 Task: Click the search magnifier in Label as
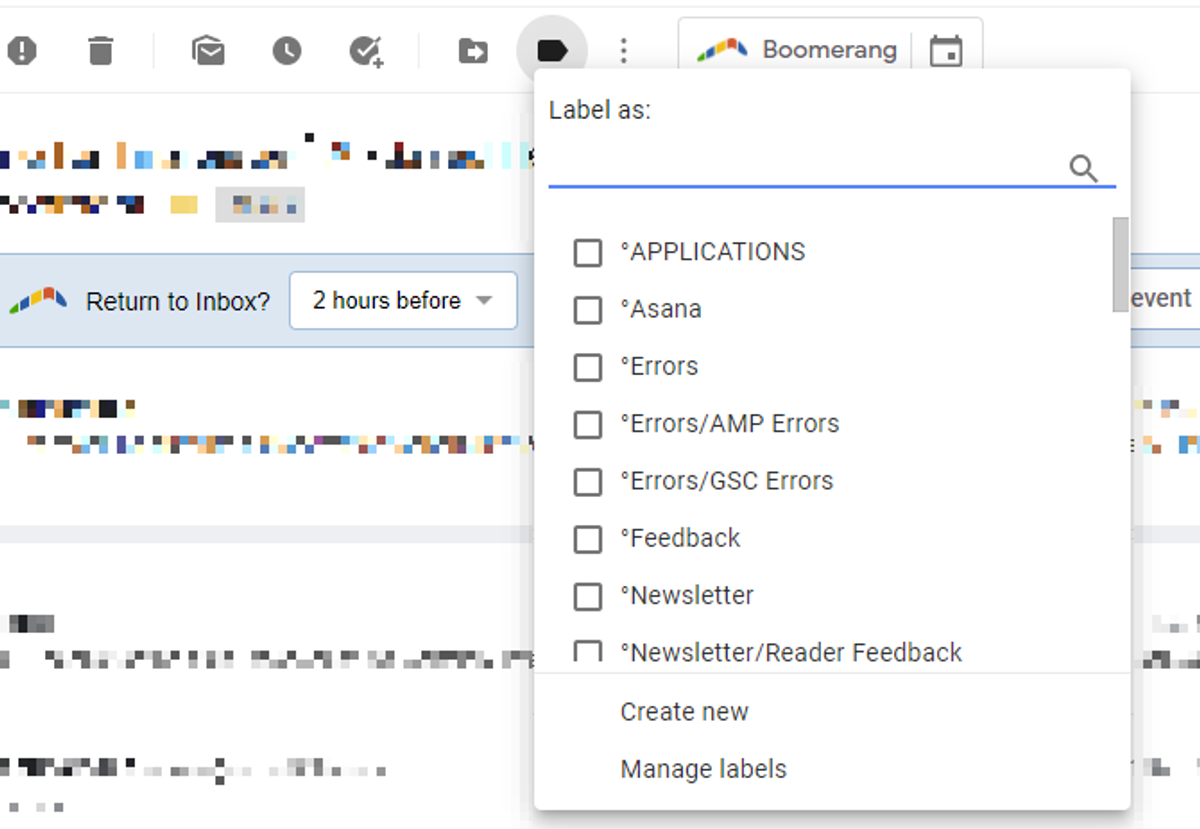(1084, 168)
